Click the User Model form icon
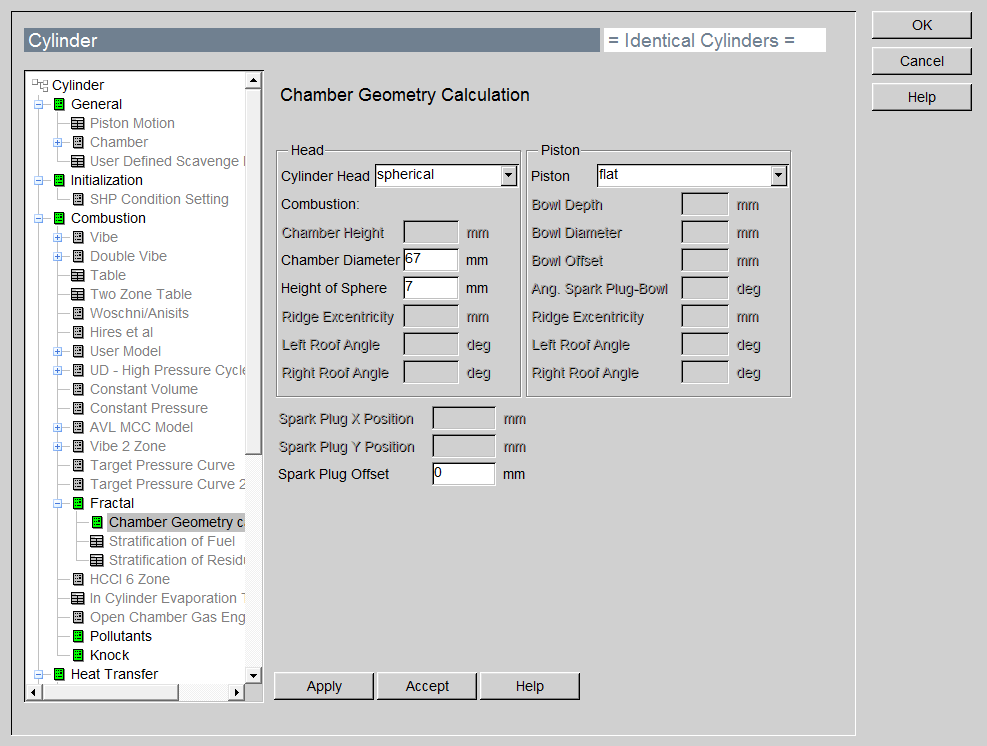The width and height of the screenshot is (987, 746). tap(78, 351)
